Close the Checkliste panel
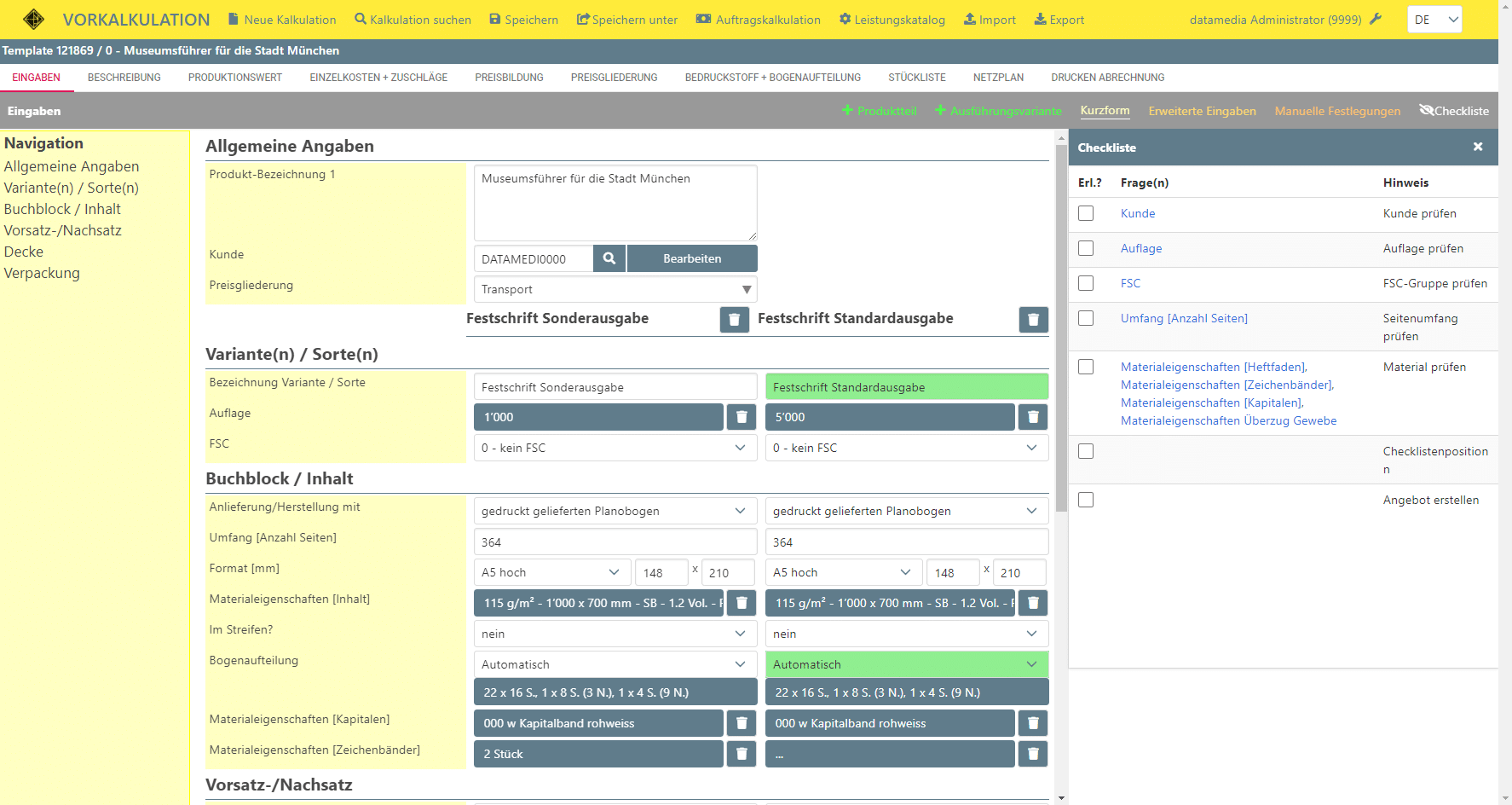1512x805 pixels. pyautogui.click(x=1478, y=148)
